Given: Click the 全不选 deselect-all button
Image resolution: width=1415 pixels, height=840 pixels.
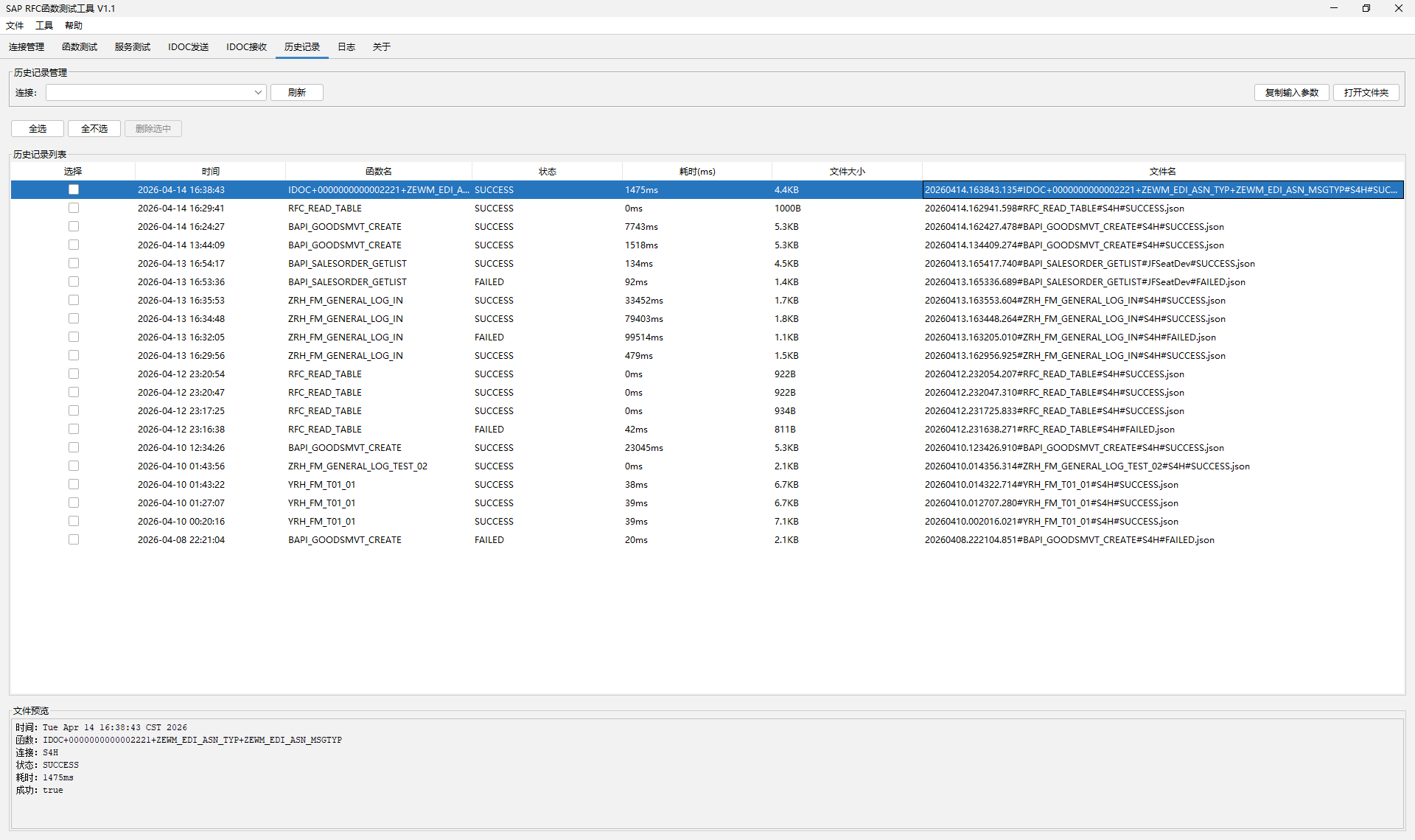Looking at the screenshot, I should point(94,129).
